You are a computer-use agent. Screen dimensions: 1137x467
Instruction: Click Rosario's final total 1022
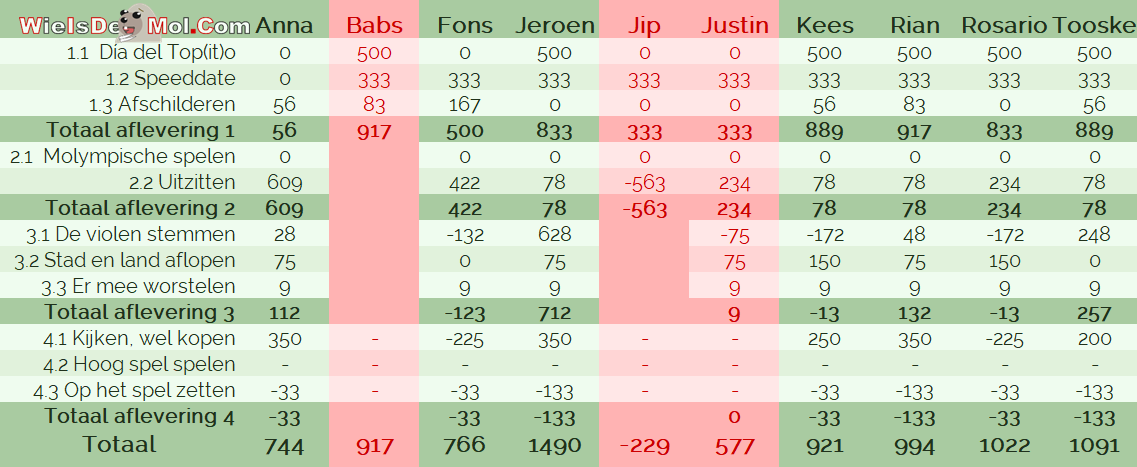click(1004, 446)
